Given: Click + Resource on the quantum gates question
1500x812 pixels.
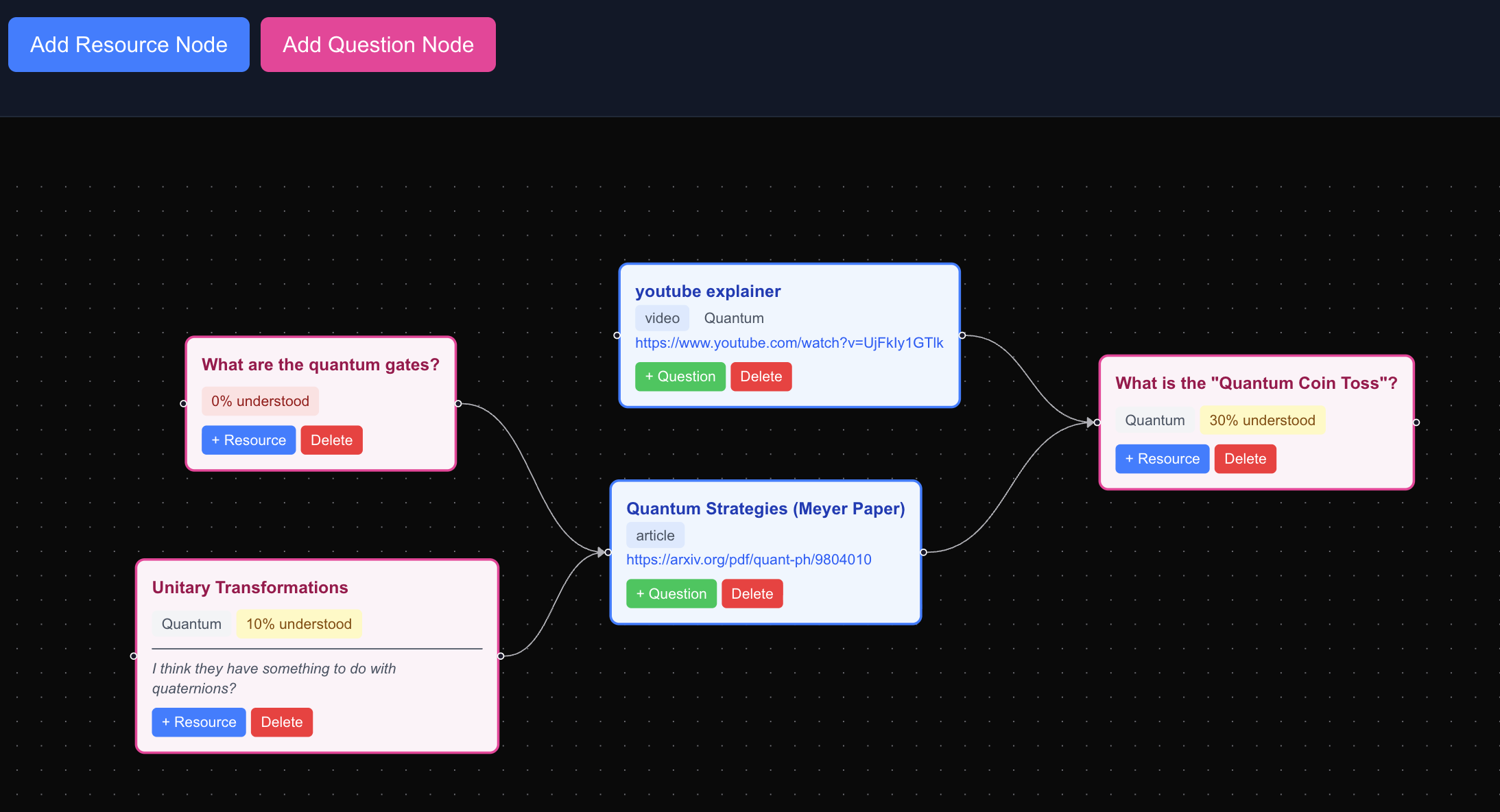Looking at the screenshot, I should click(248, 440).
